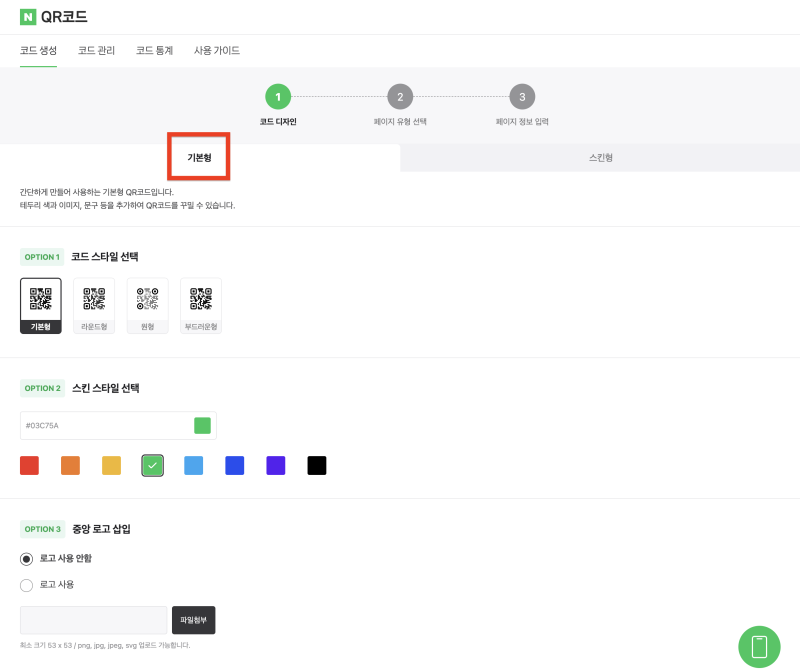800x671 pixels.
Task: Select the 부드러운형 QR code style
Action: 200,305
